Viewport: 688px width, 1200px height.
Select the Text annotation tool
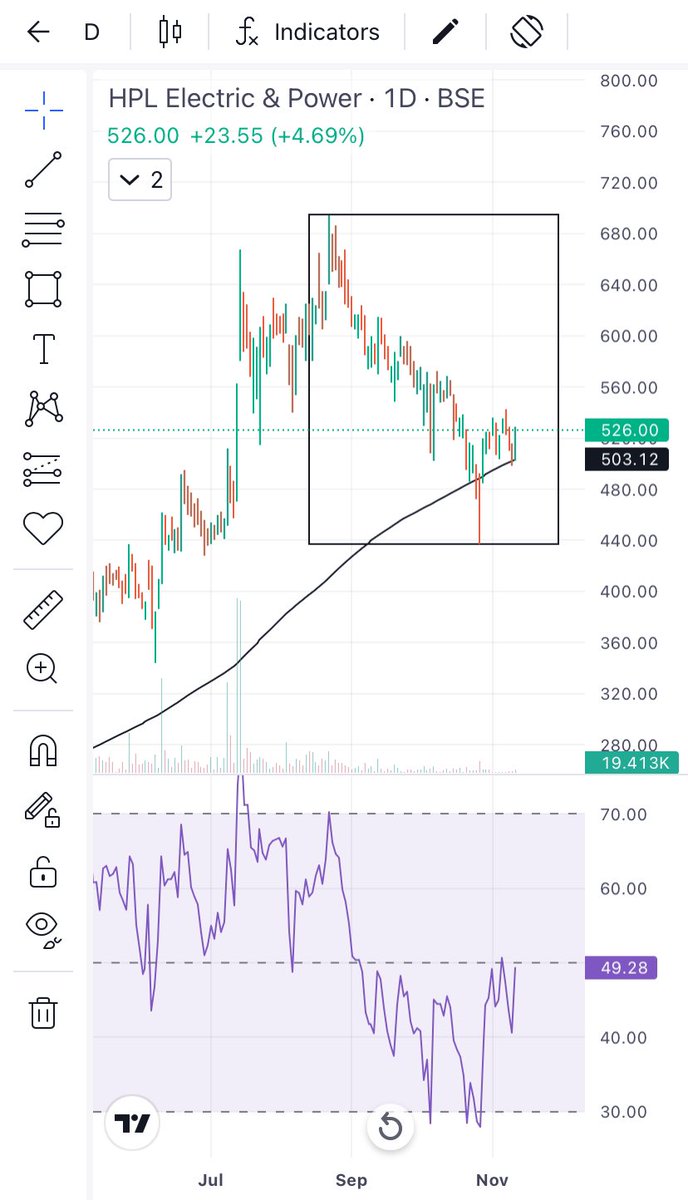tap(43, 349)
